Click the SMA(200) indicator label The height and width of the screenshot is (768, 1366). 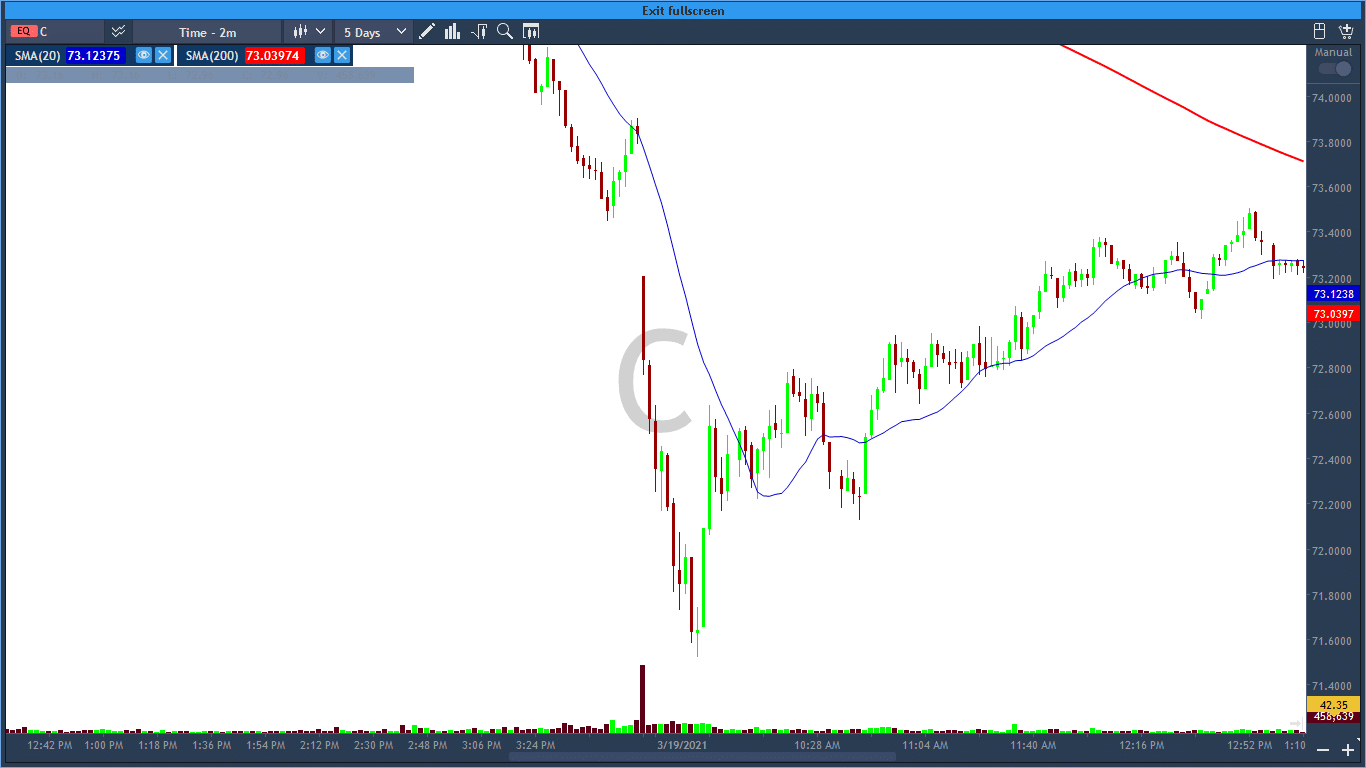click(212, 56)
